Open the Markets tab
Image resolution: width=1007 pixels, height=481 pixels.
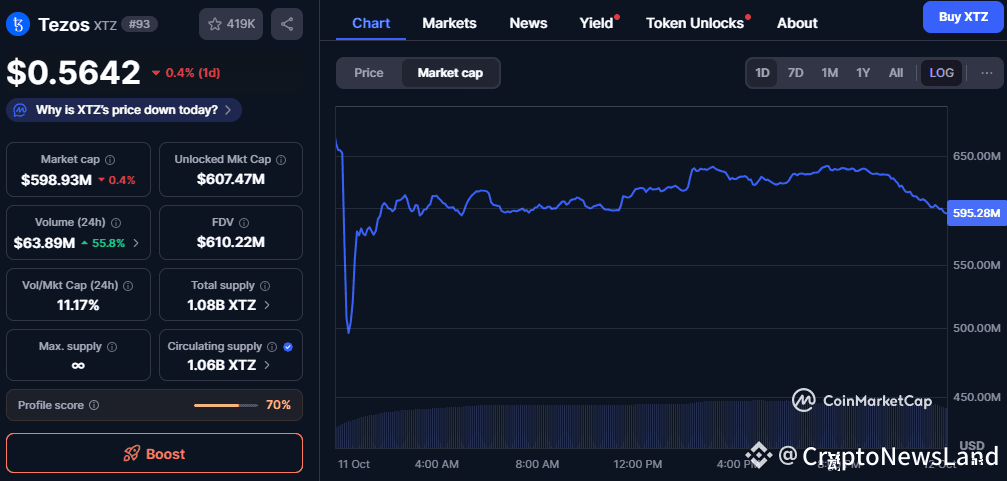[449, 23]
